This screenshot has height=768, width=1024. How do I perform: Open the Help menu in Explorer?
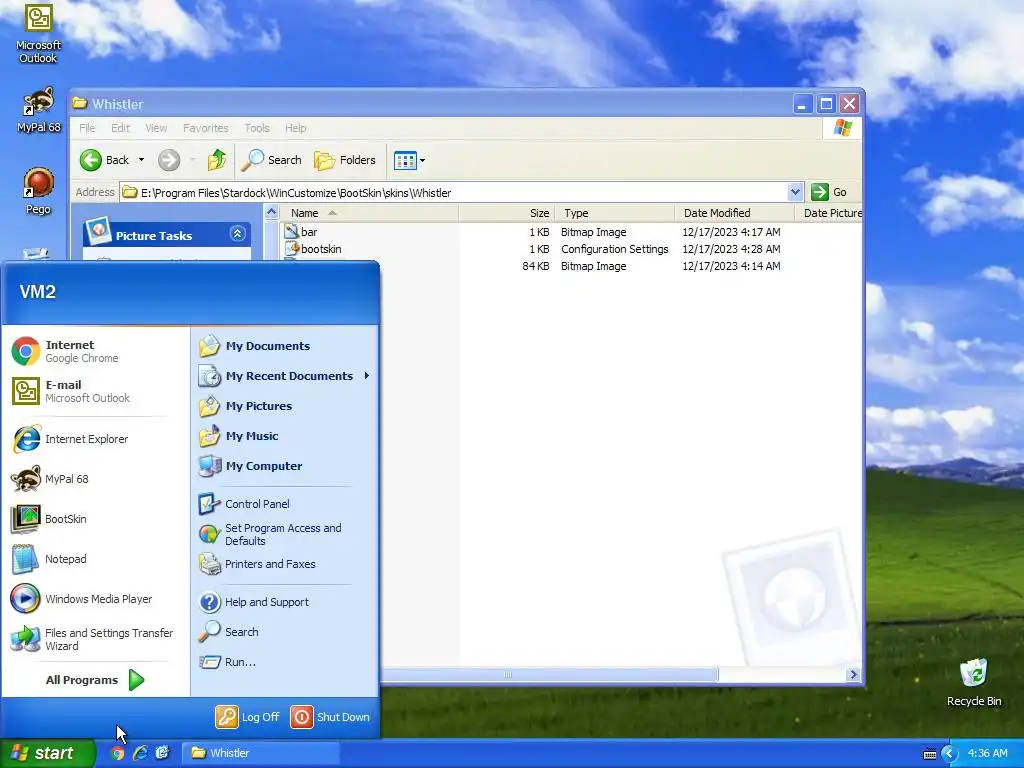coord(296,128)
